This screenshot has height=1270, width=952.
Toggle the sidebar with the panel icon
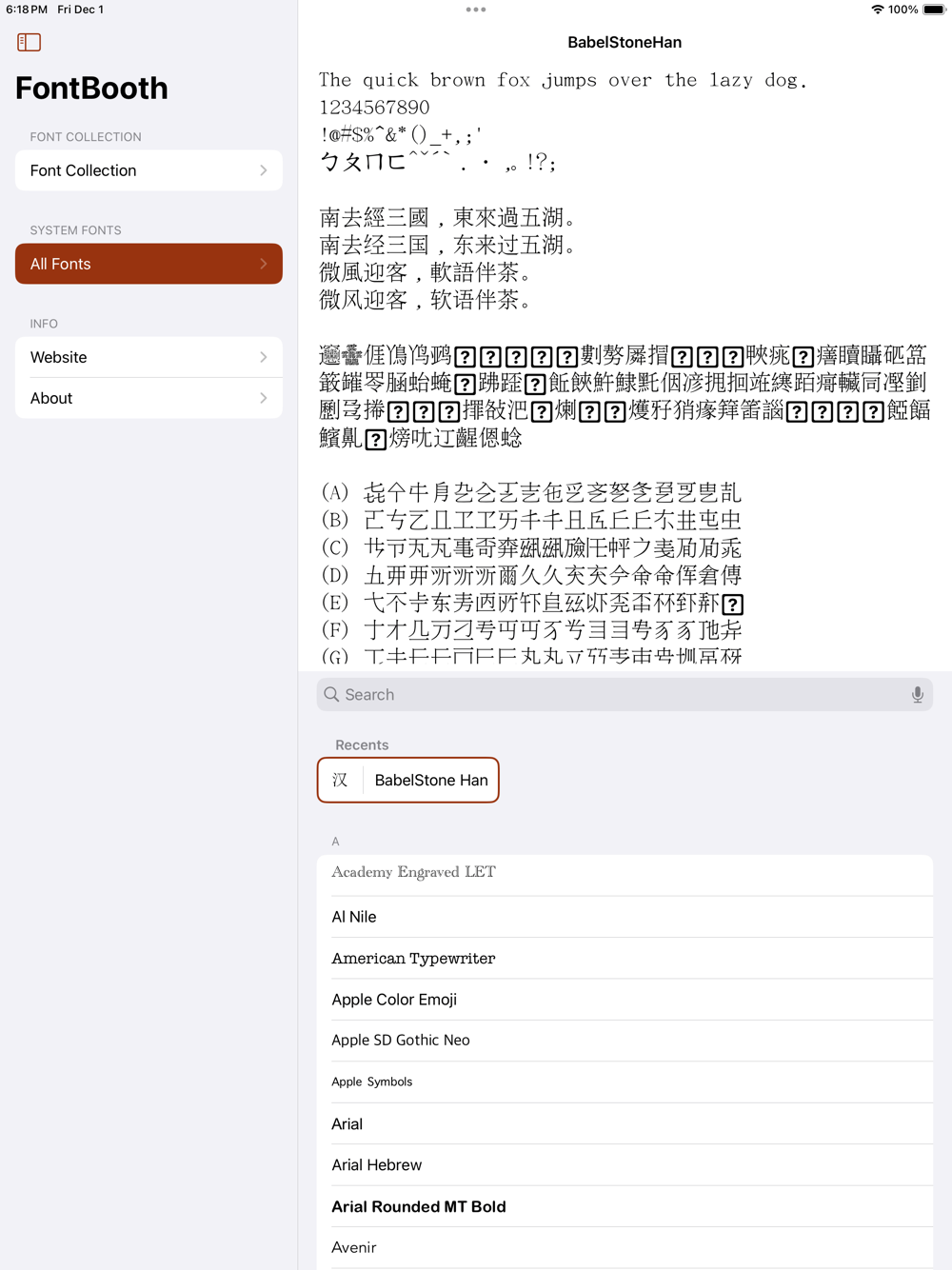[x=29, y=42]
